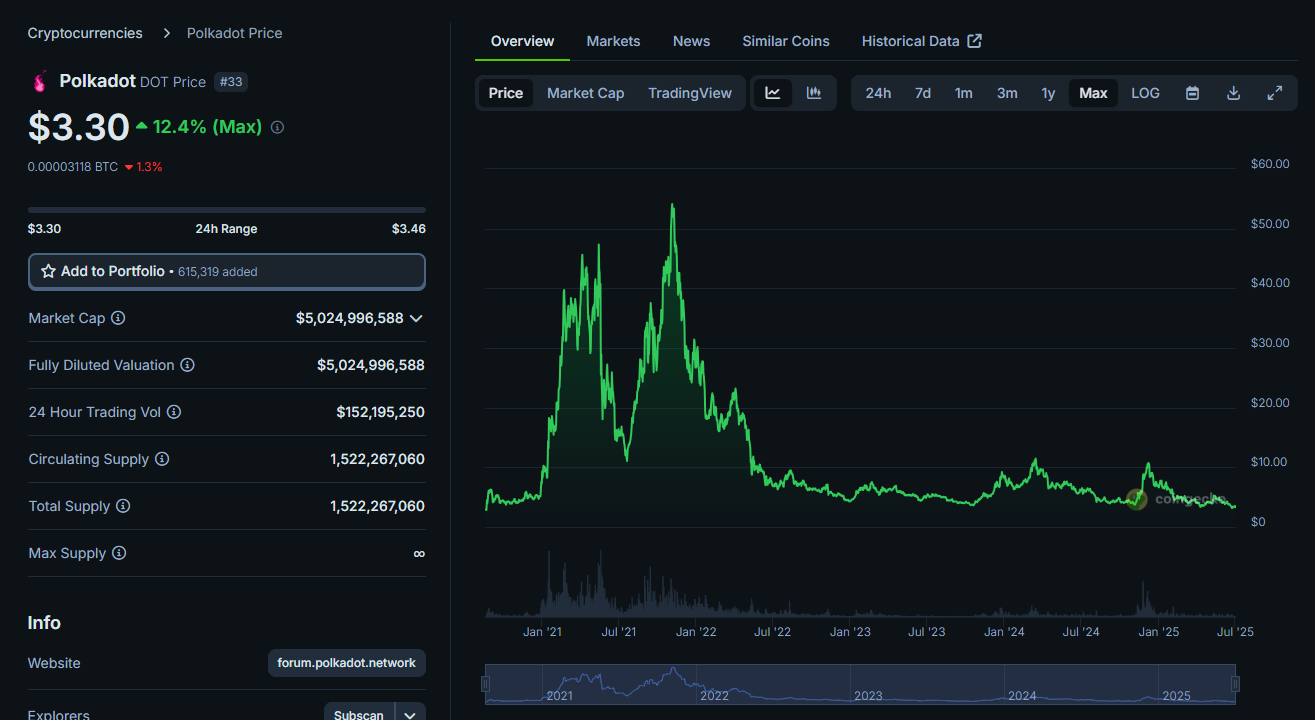Open the Historical Data tab

921,41
